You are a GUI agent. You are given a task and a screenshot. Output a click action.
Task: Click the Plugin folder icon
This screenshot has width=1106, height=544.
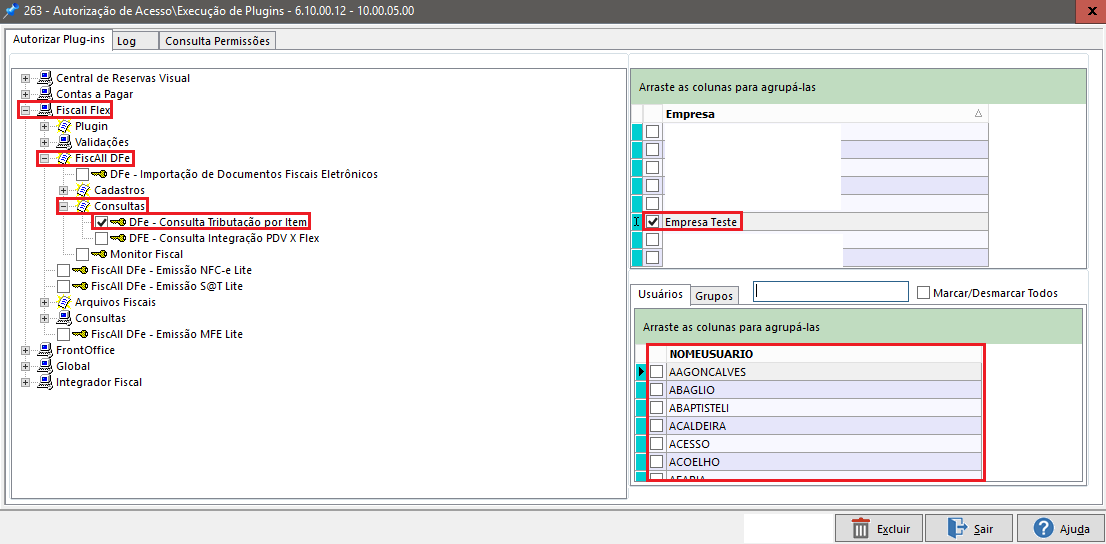(x=64, y=126)
